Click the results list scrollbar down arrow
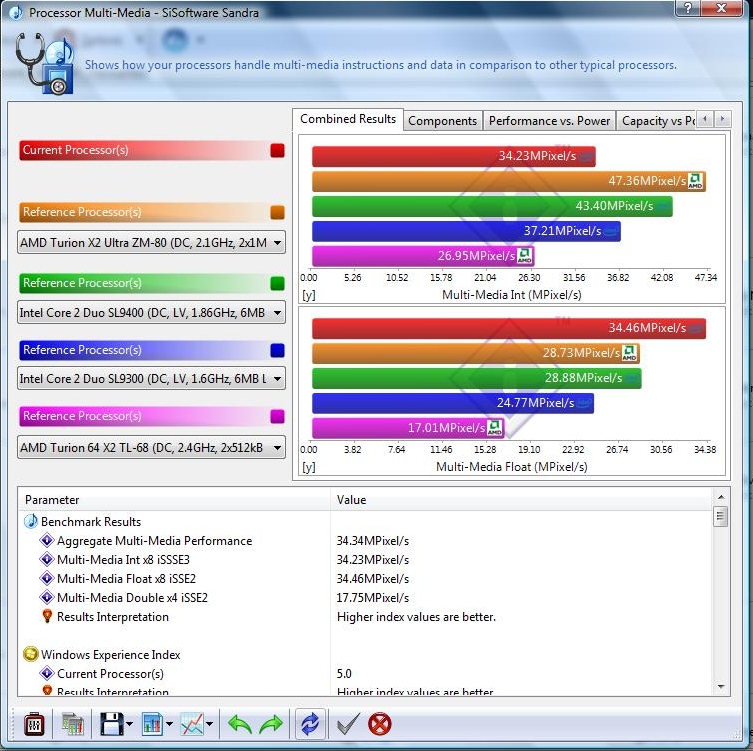The width and height of the screenshot is (753, 751). pos(720,686)
